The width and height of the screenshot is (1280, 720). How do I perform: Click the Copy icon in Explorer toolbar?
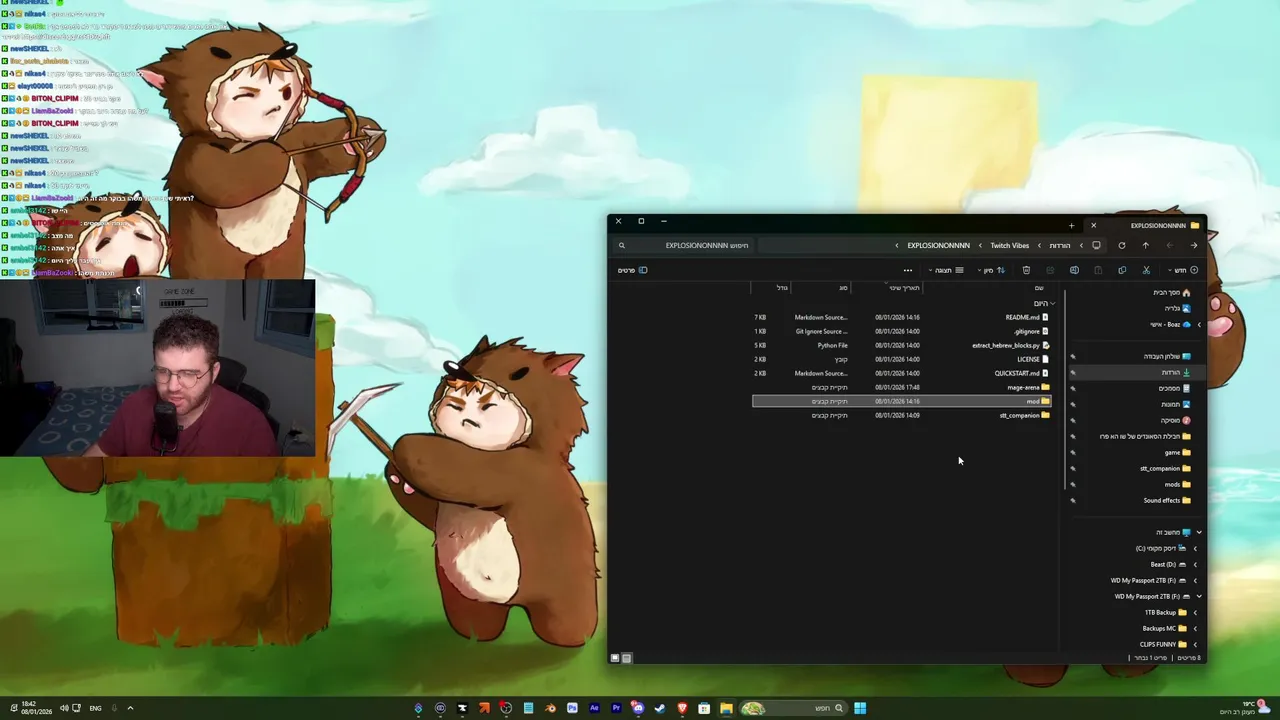click(x=1122, y=270)
